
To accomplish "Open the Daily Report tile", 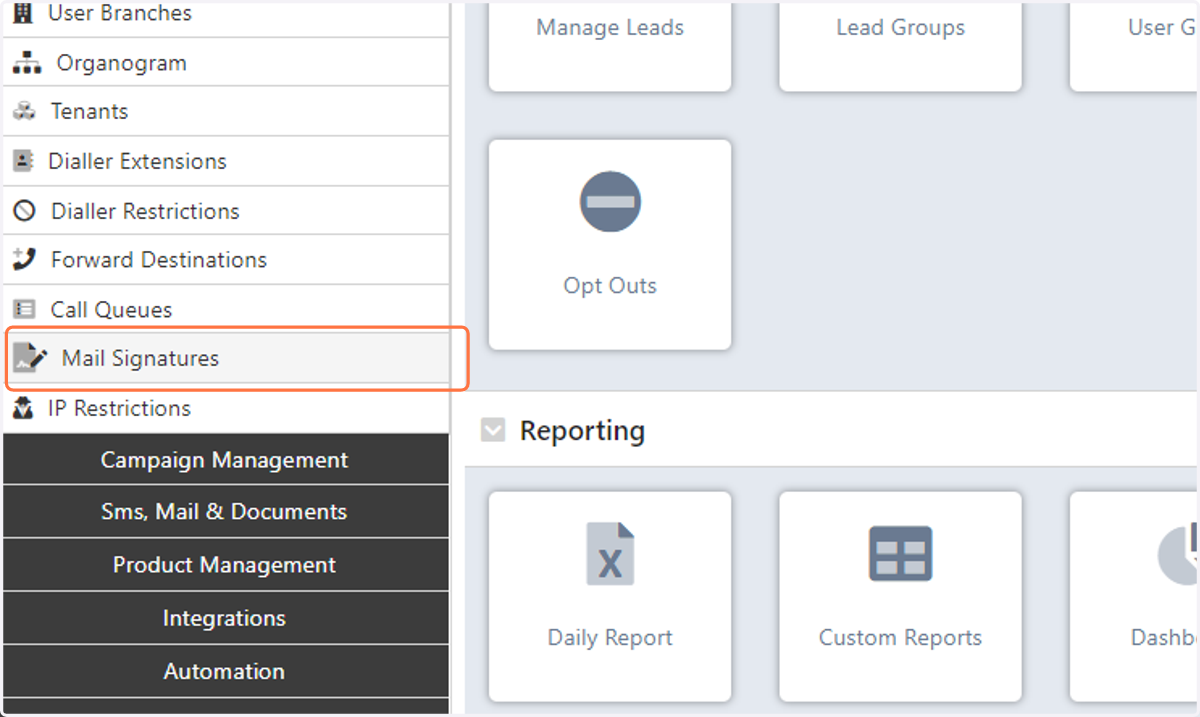I will click(610, 596).
